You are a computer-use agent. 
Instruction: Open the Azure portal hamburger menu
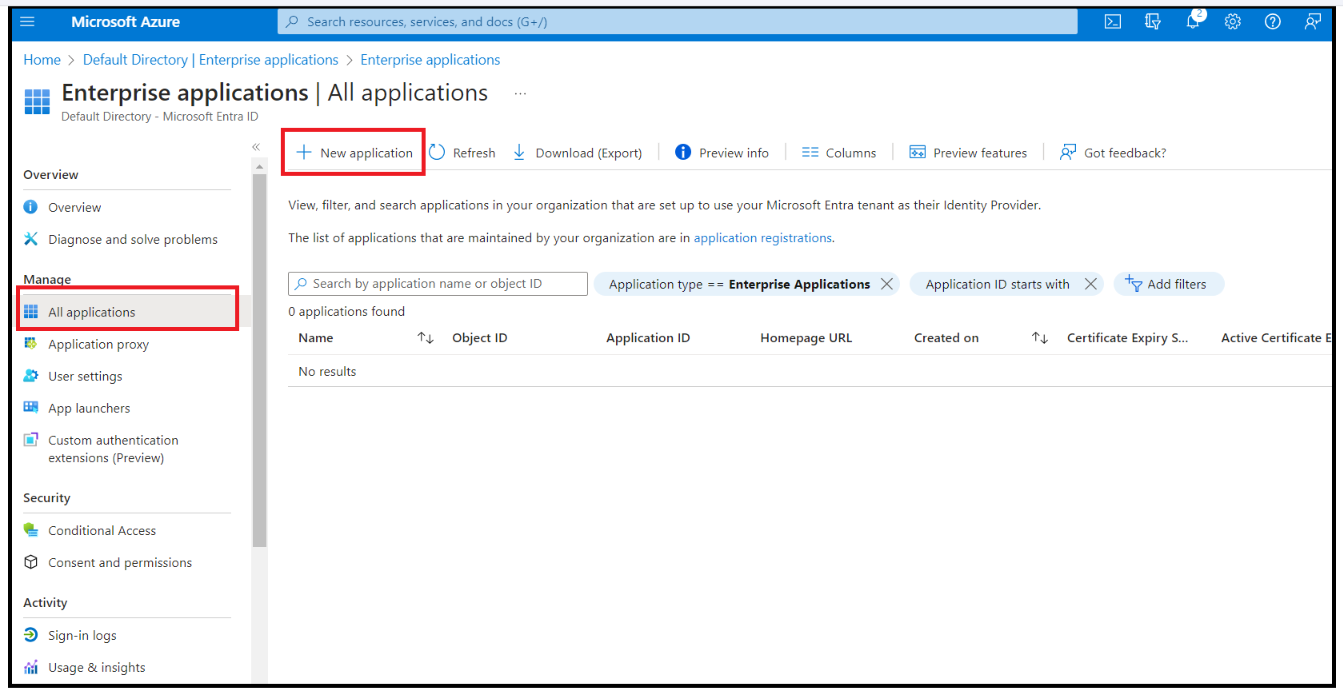click(27, 22)
